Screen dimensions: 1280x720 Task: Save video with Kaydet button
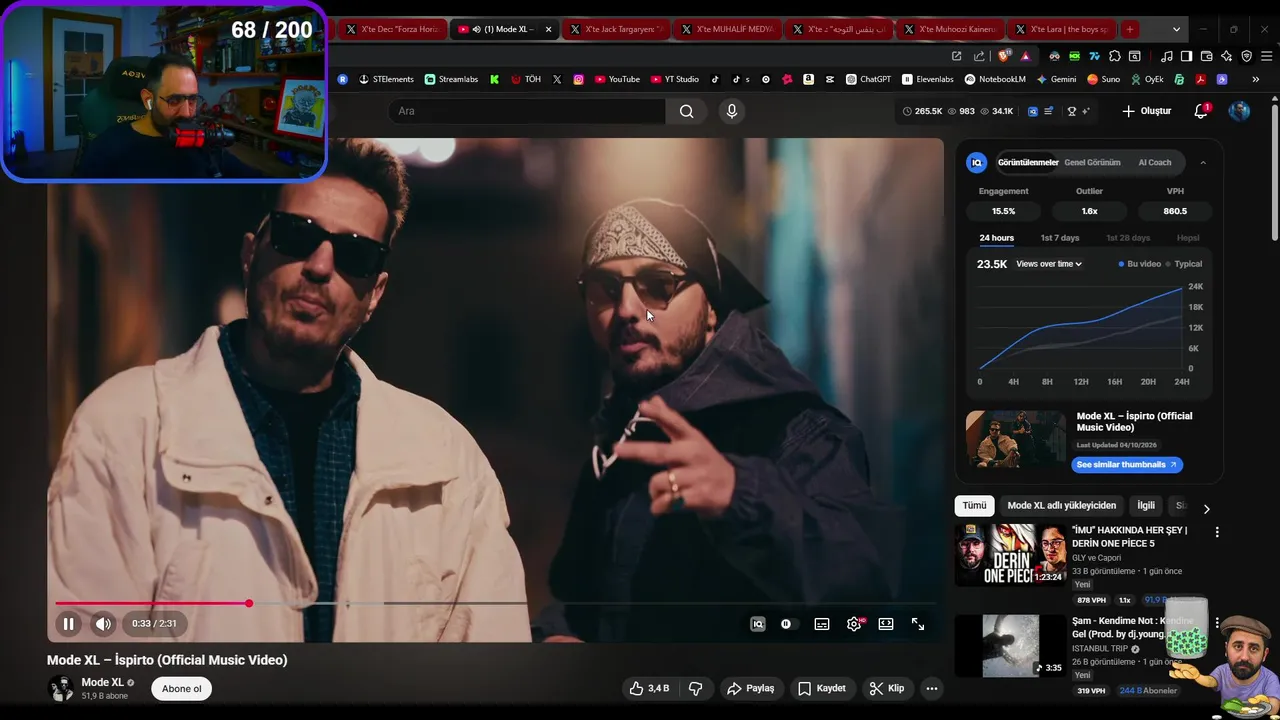pyautogui.click(x=822, y=688)
